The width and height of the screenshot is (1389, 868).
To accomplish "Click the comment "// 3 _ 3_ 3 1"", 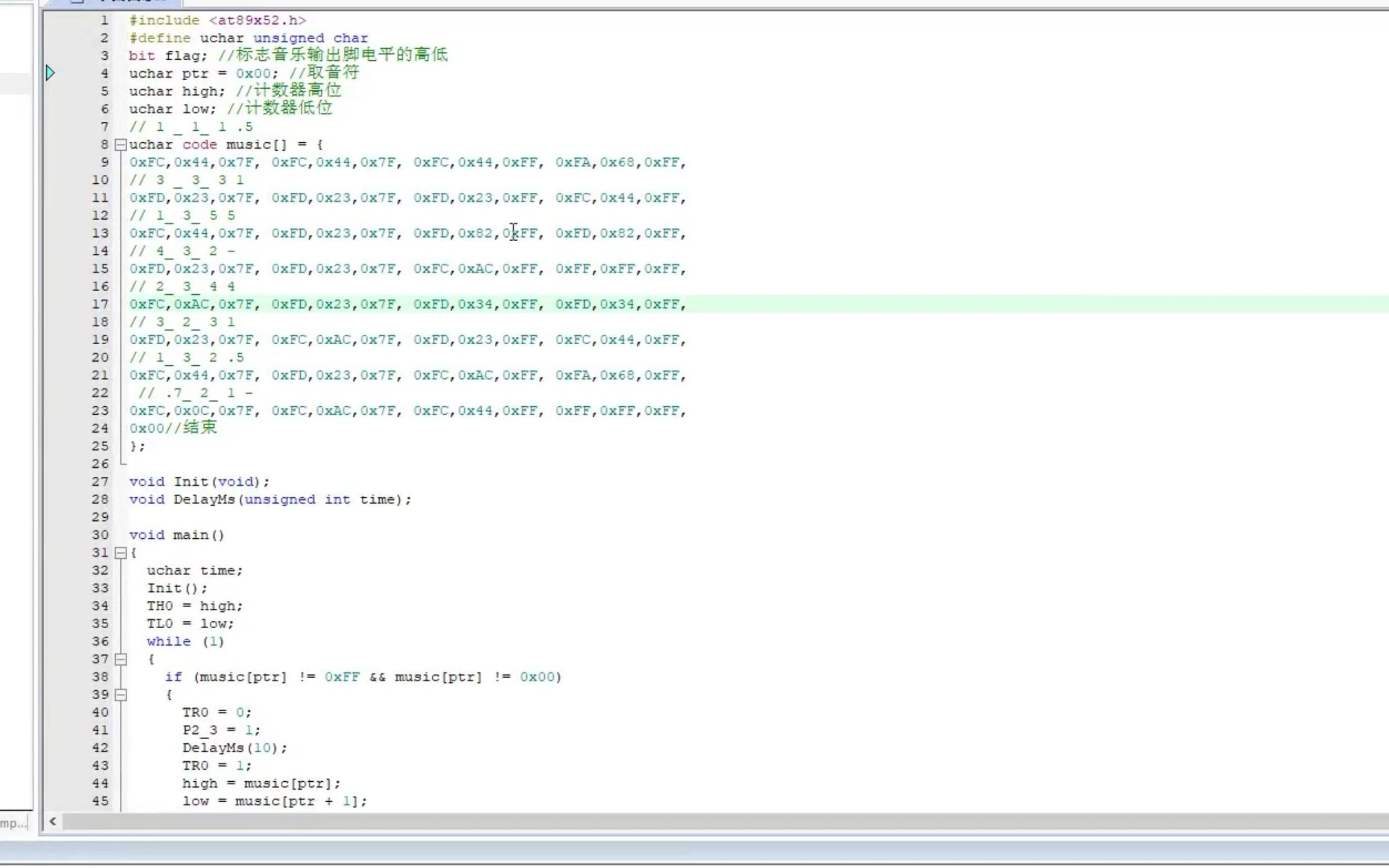I will tap(186, 180).
